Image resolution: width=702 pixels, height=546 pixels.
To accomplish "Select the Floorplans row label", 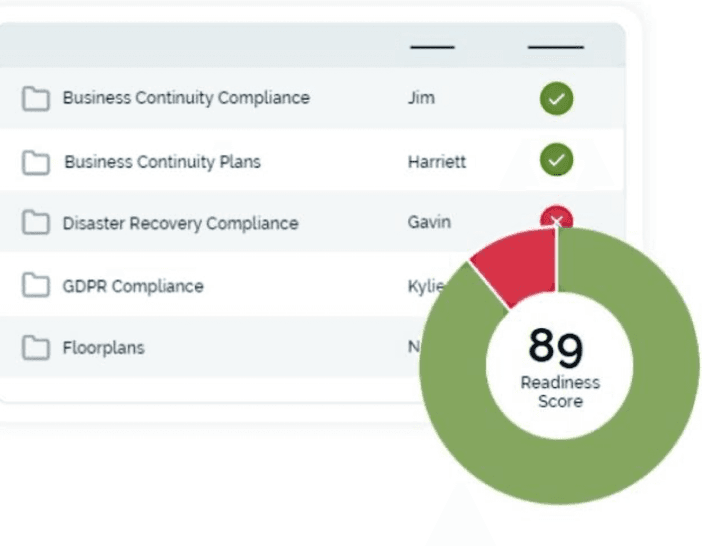I will point(103,348).
